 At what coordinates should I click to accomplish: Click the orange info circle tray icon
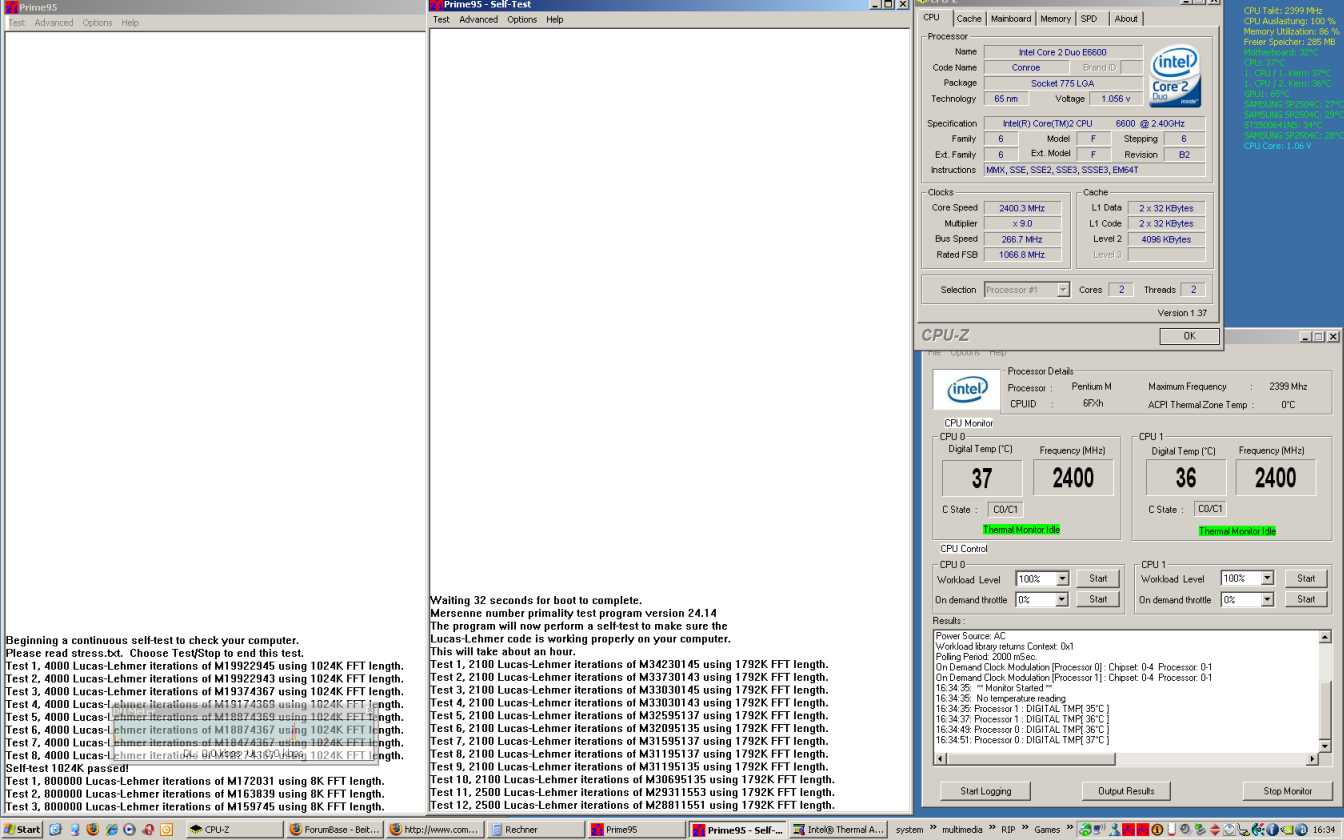coord(1157,829)
